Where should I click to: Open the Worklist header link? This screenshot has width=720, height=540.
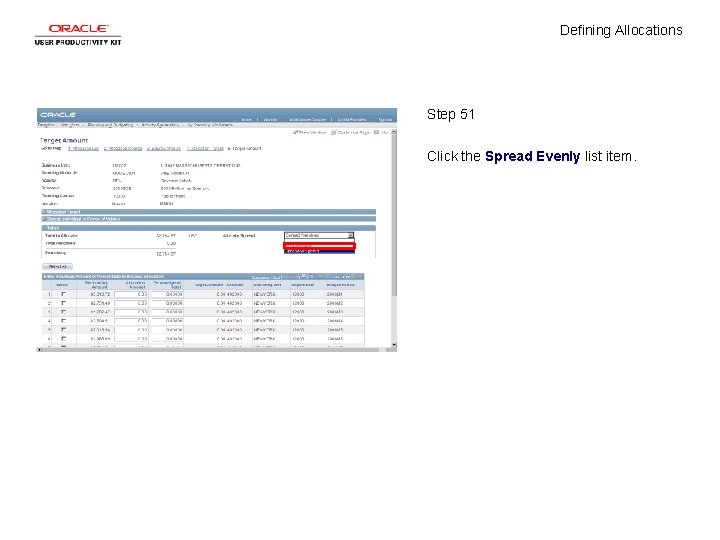[x=270, y=120]
